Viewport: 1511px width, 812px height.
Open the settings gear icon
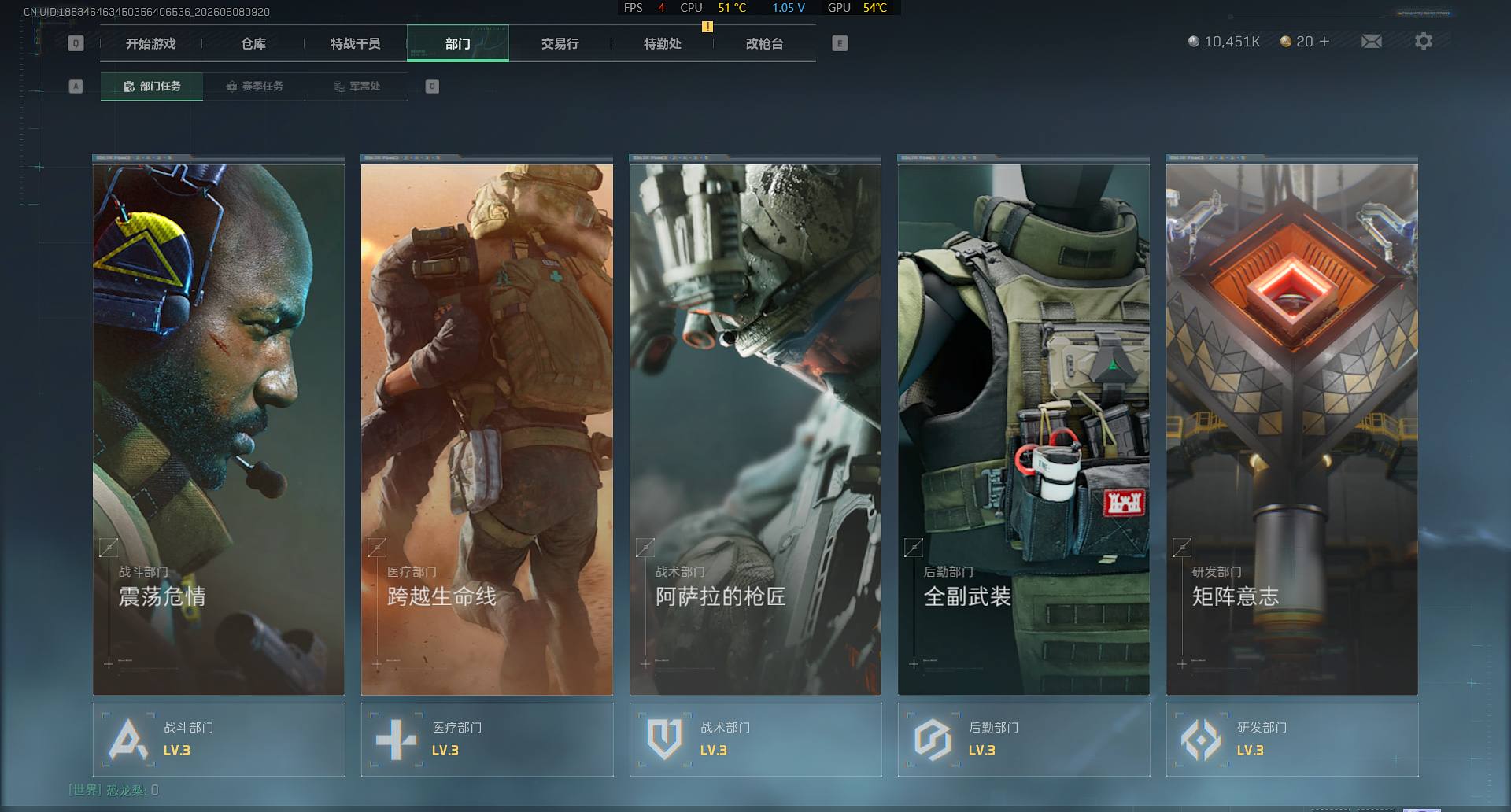[1424, 41]
